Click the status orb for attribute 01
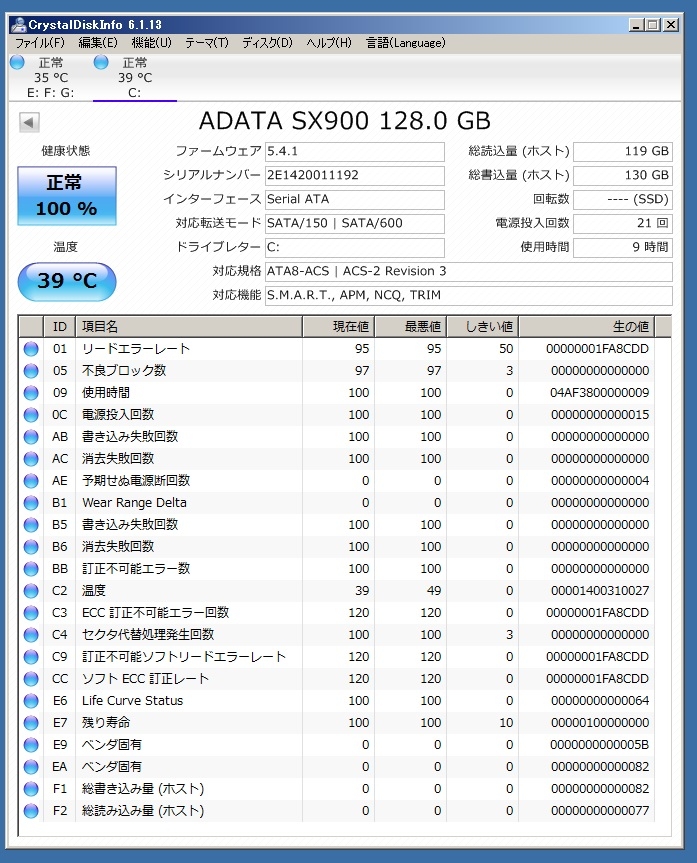The width and height of the screenshot is (697, 863). pos(31,349)
